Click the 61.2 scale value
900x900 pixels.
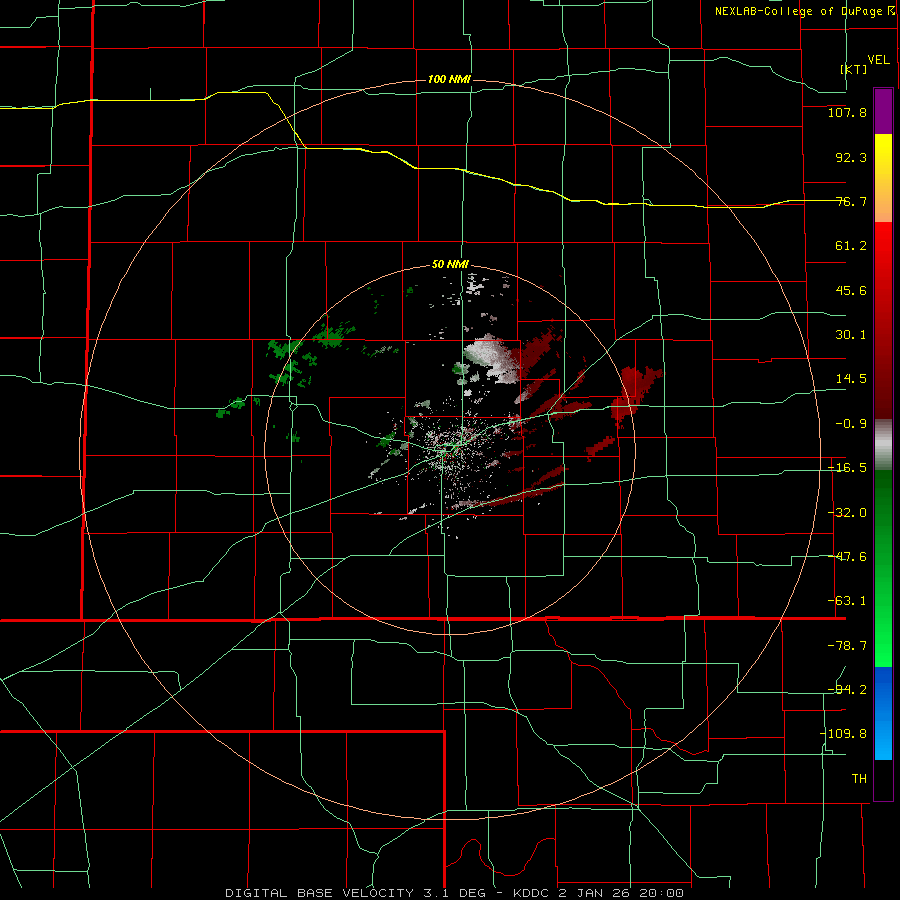(x=851, y=246)
